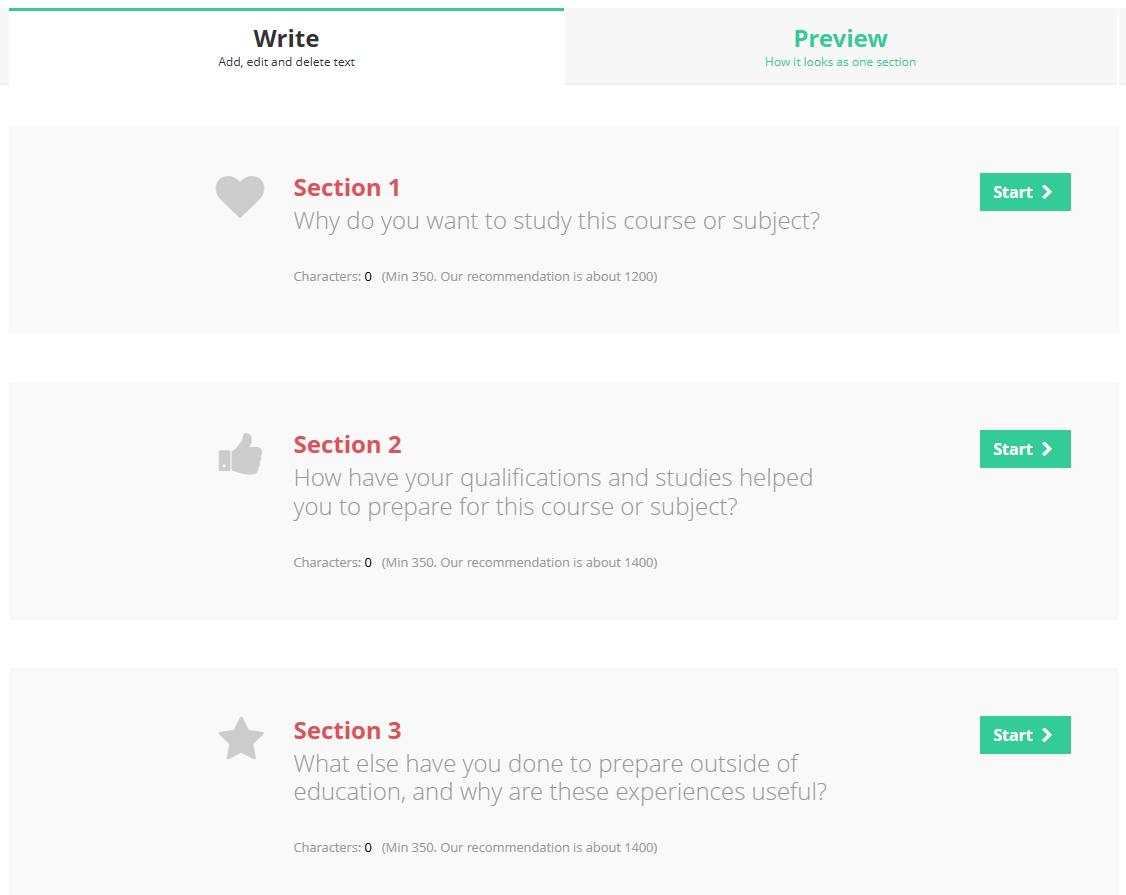This screenshot has height=895, width=1126.
Task: Click the chevron arrow in Section 1's Start button
Action: tap(1047, 192)
